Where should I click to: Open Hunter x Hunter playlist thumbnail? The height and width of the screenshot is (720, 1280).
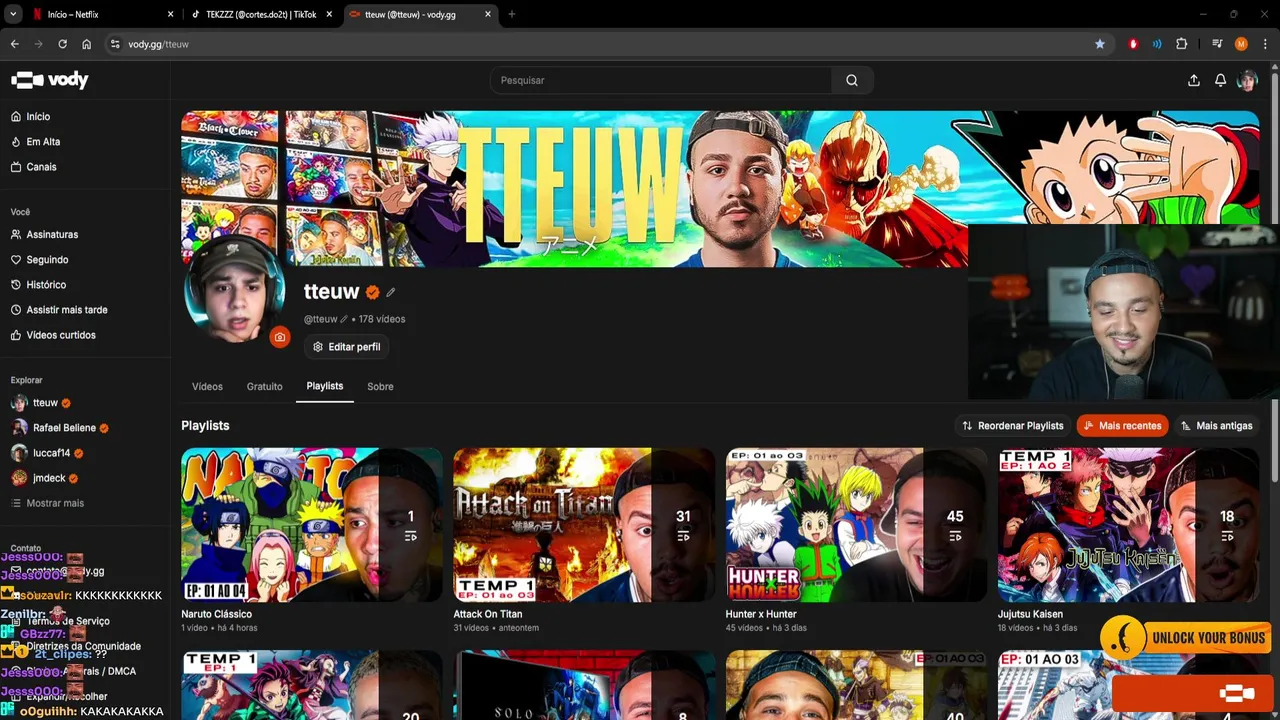856,525
